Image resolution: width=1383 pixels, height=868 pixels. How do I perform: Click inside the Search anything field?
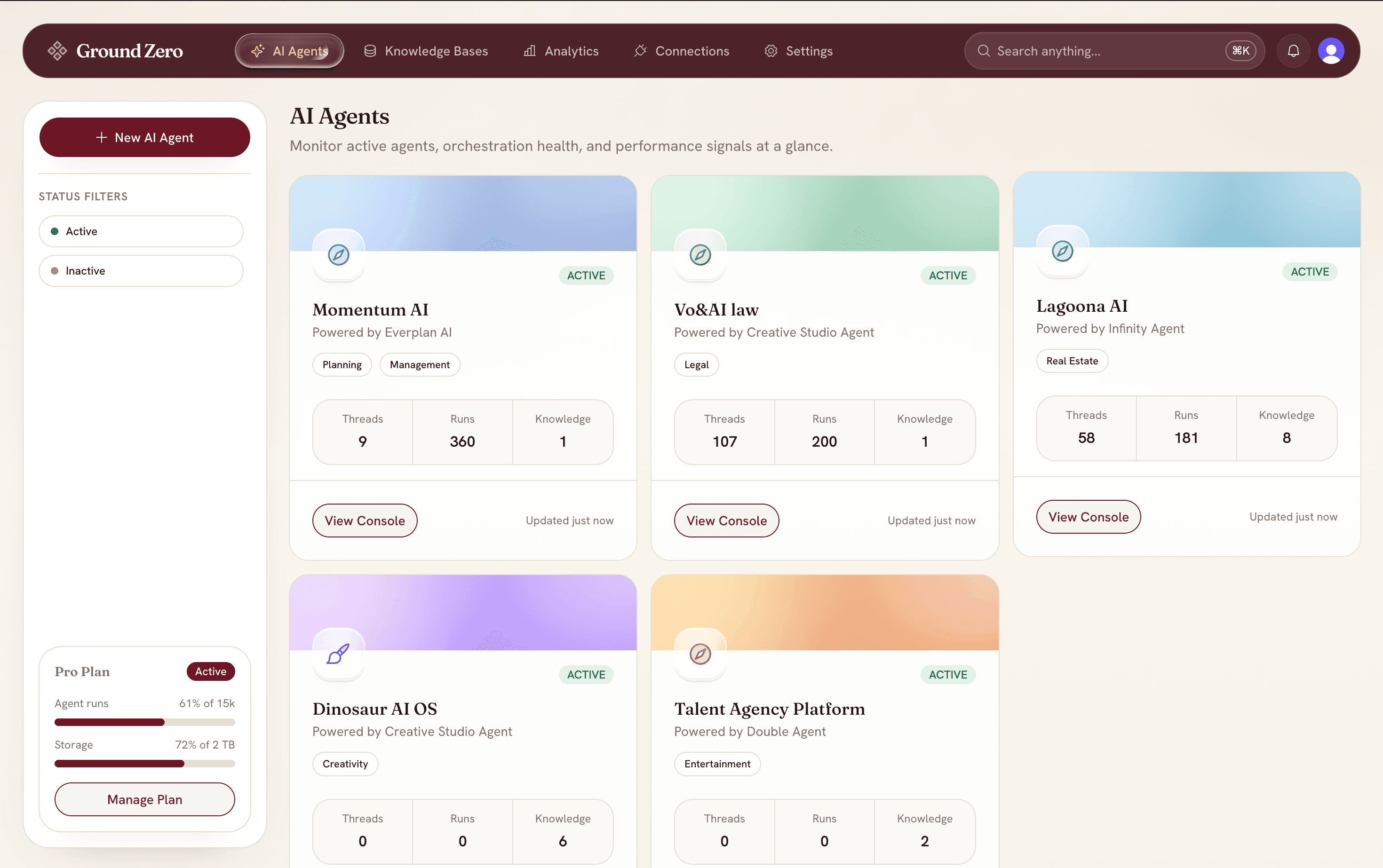(1091, 50)
